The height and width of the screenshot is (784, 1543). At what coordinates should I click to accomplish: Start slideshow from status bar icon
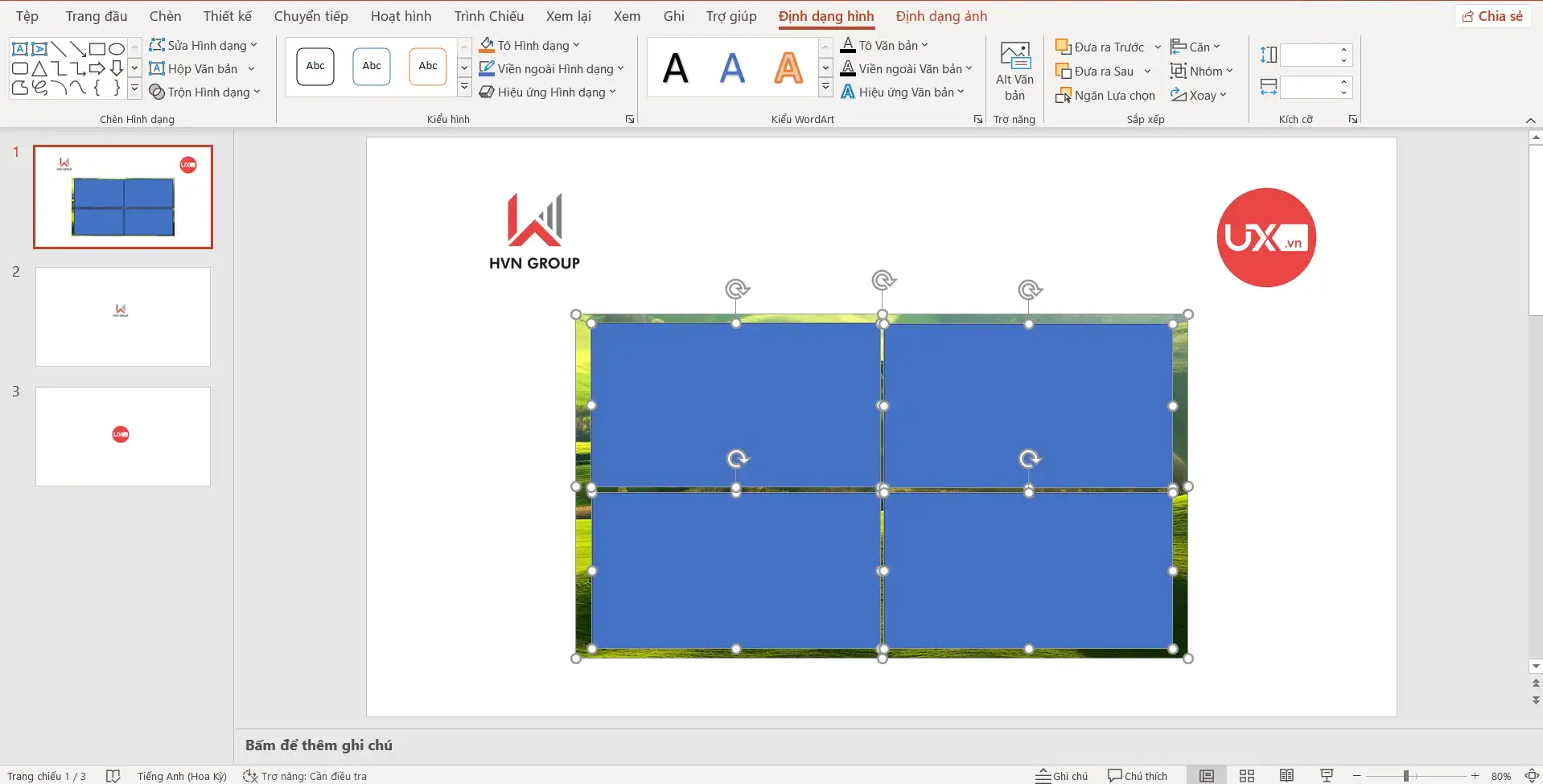(x=1327, y=776)
